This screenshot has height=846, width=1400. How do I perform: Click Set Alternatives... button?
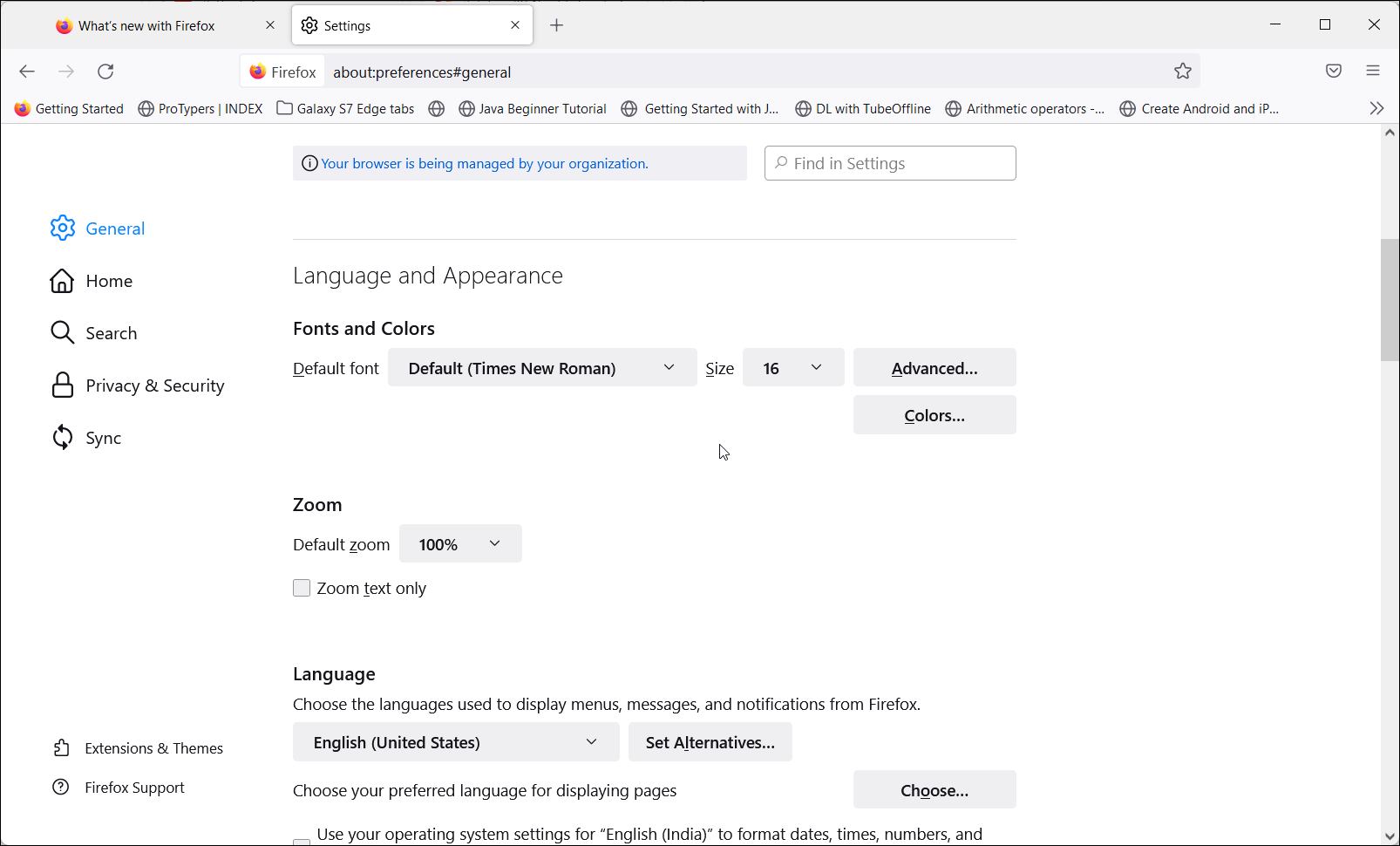710,741
